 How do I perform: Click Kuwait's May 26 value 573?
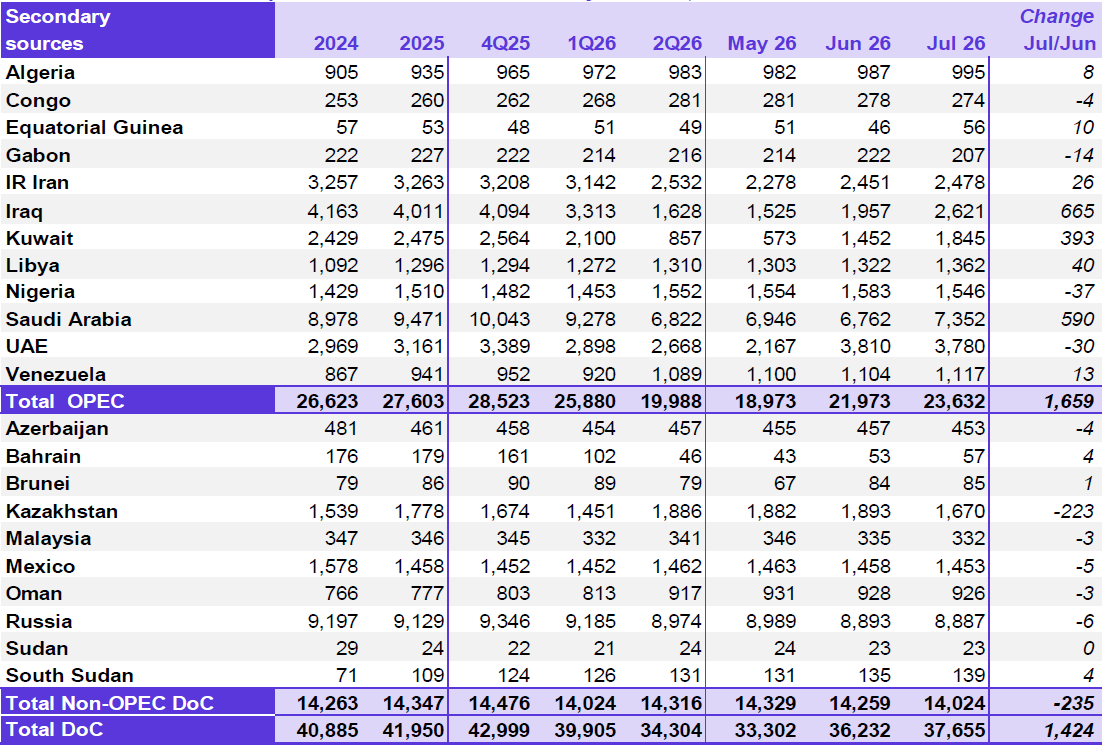pos(779,238)
